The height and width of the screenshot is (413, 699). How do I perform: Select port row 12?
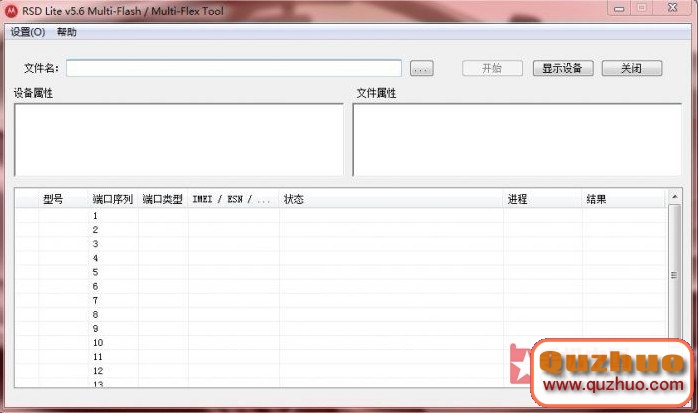click(x=341, y=371)
